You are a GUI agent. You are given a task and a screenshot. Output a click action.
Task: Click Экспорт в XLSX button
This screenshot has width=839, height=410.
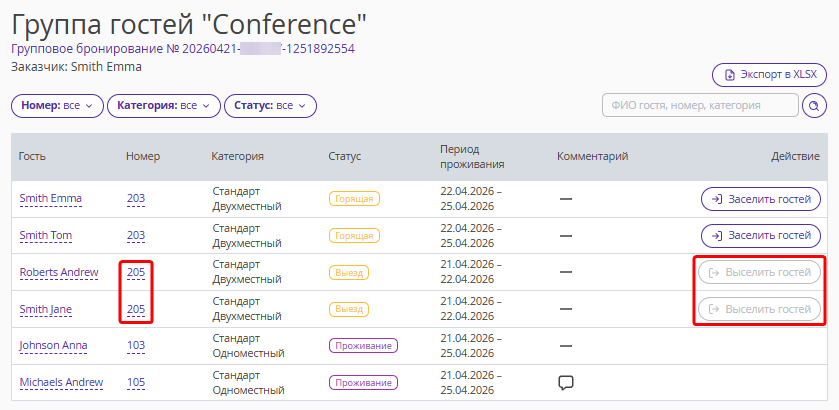[x=769, y=75]
